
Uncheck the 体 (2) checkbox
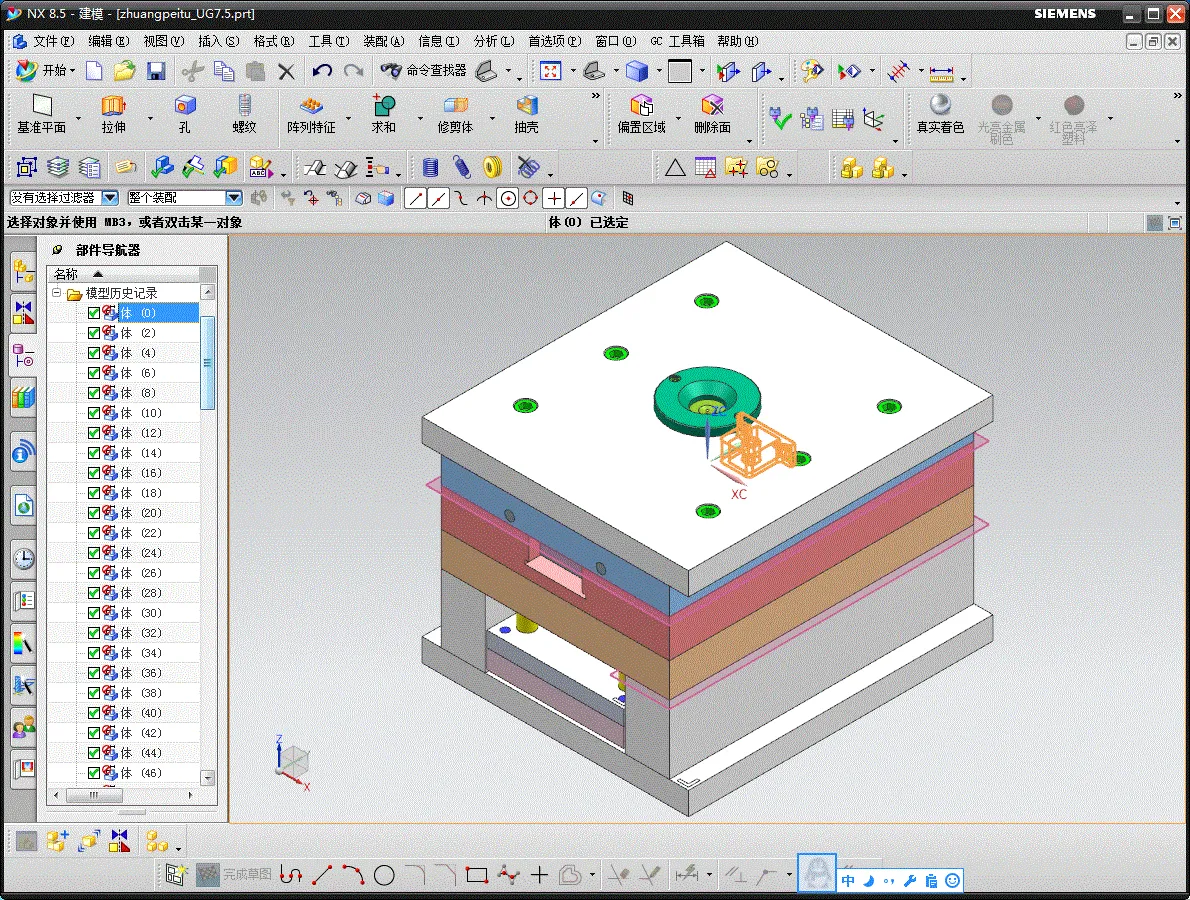click(x=94, y=333)
